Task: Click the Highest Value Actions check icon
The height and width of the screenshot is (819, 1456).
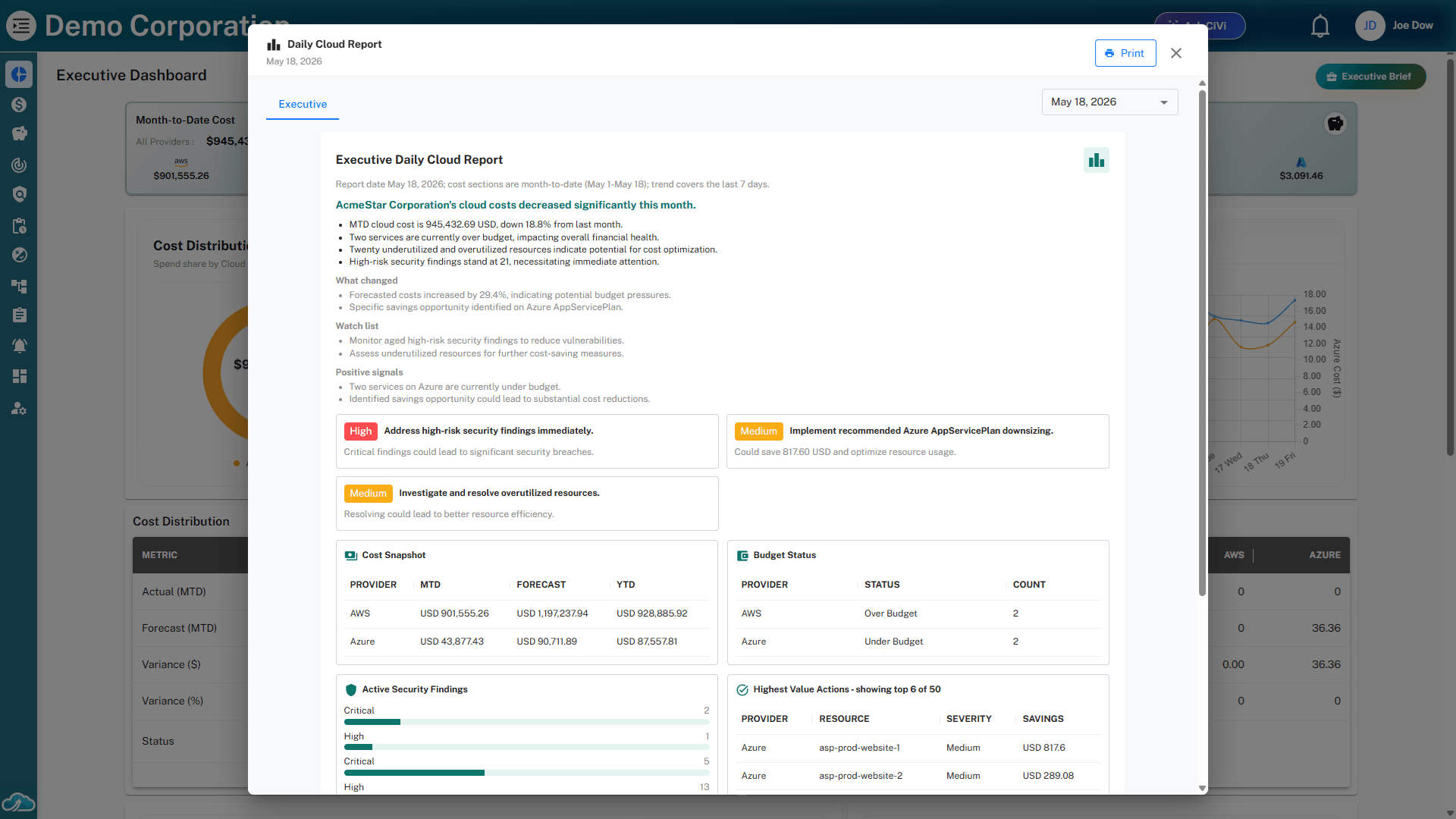Action: pyautogui.click(x=742, y=690)
